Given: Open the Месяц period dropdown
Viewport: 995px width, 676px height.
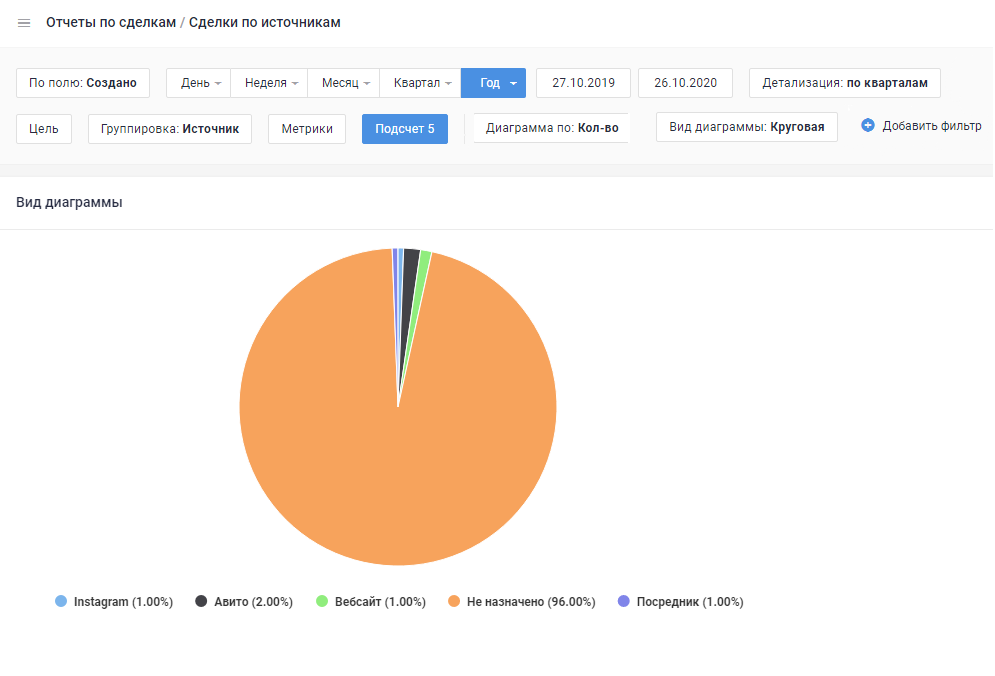Looking at the screenshot, I should pyautogui.click(x=344, y=83).
